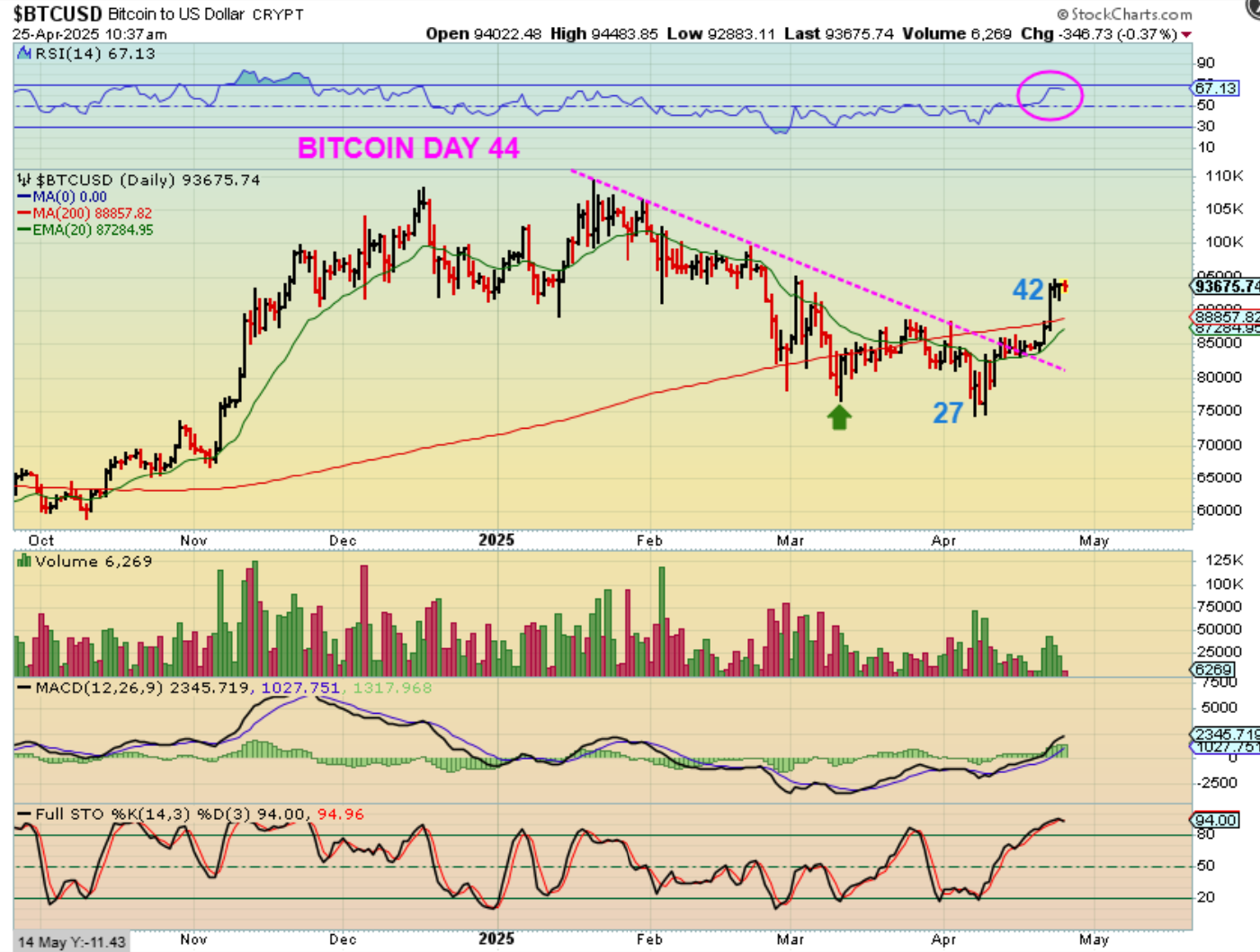Click the Low 92883.11 value
This screenshot has width=1260, height=952.
point(720,34)
